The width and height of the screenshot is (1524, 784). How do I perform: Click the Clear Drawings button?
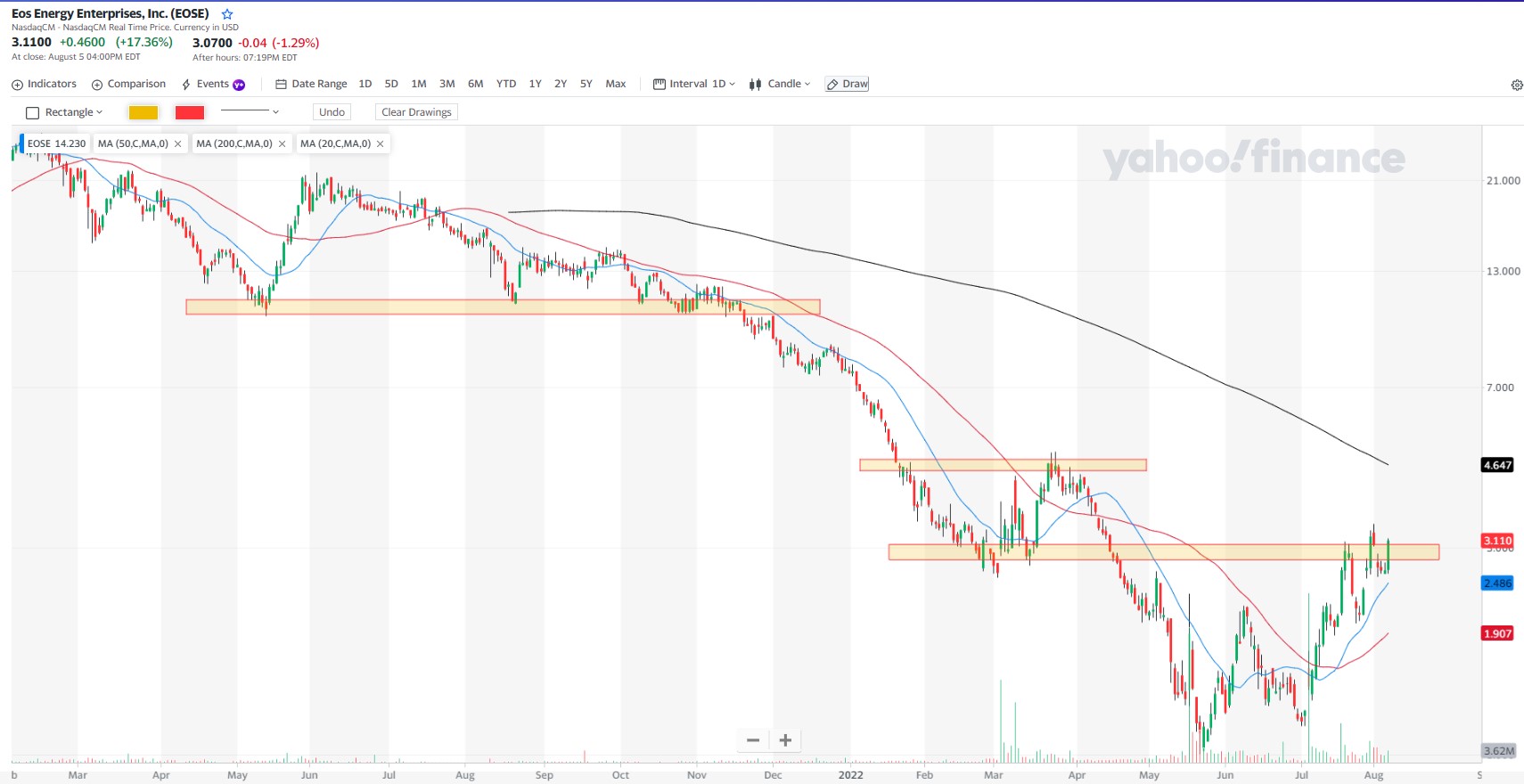point(416,112)
